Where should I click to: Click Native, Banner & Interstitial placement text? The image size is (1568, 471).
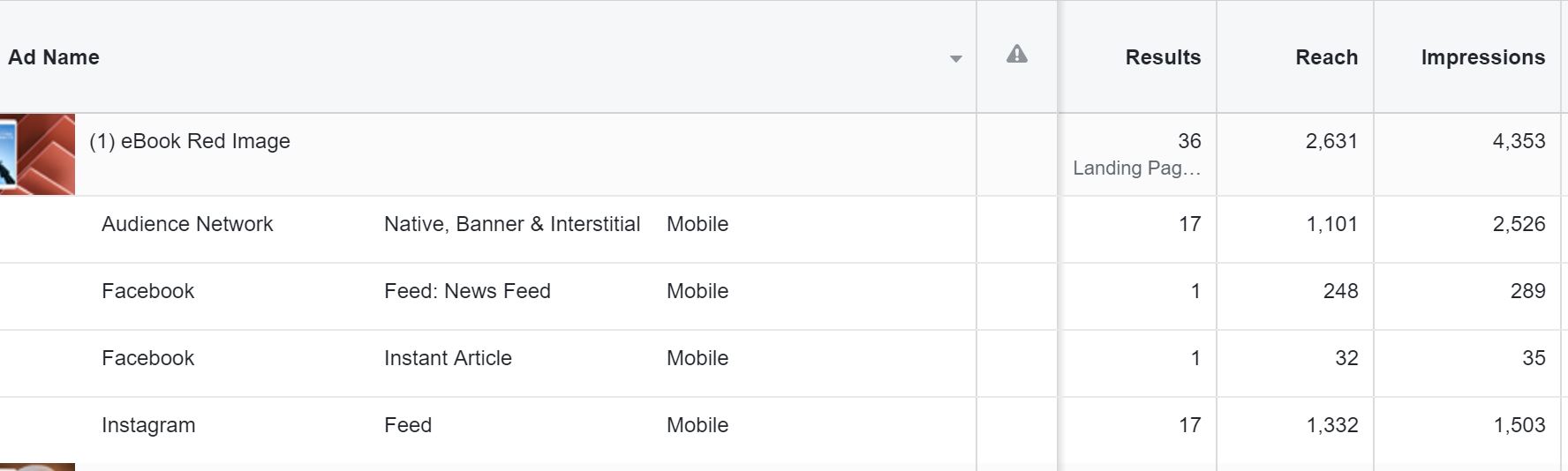pos(512,224)
